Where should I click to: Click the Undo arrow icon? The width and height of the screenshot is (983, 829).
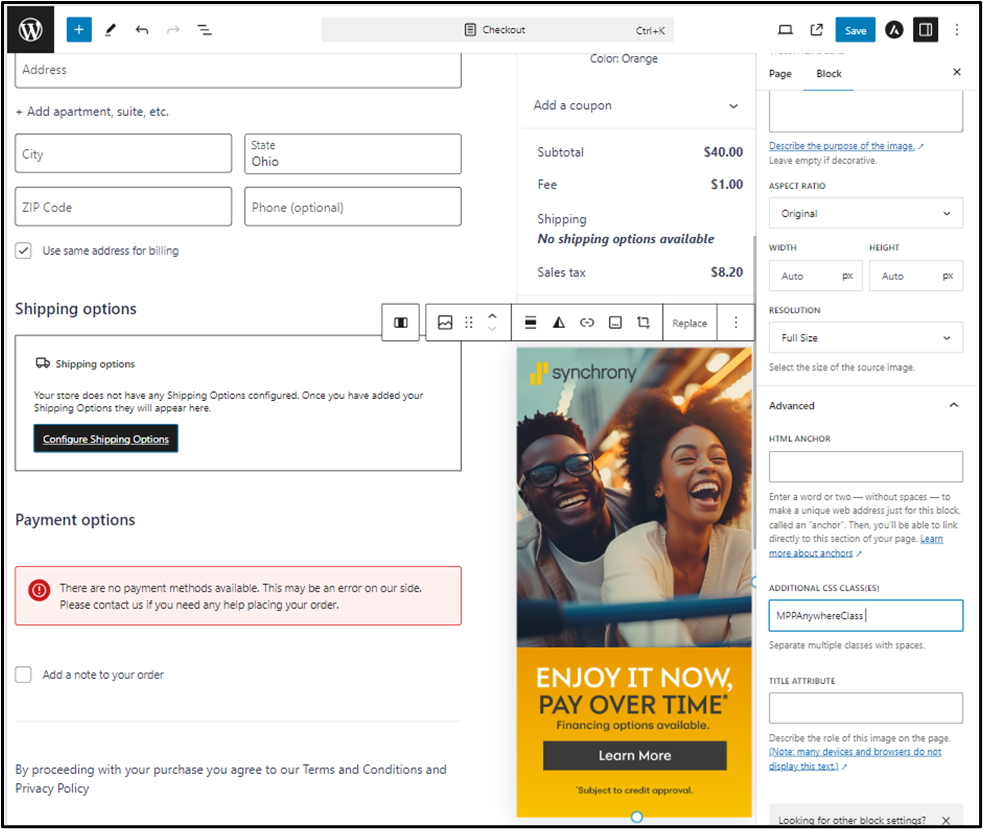coord(142,30)
